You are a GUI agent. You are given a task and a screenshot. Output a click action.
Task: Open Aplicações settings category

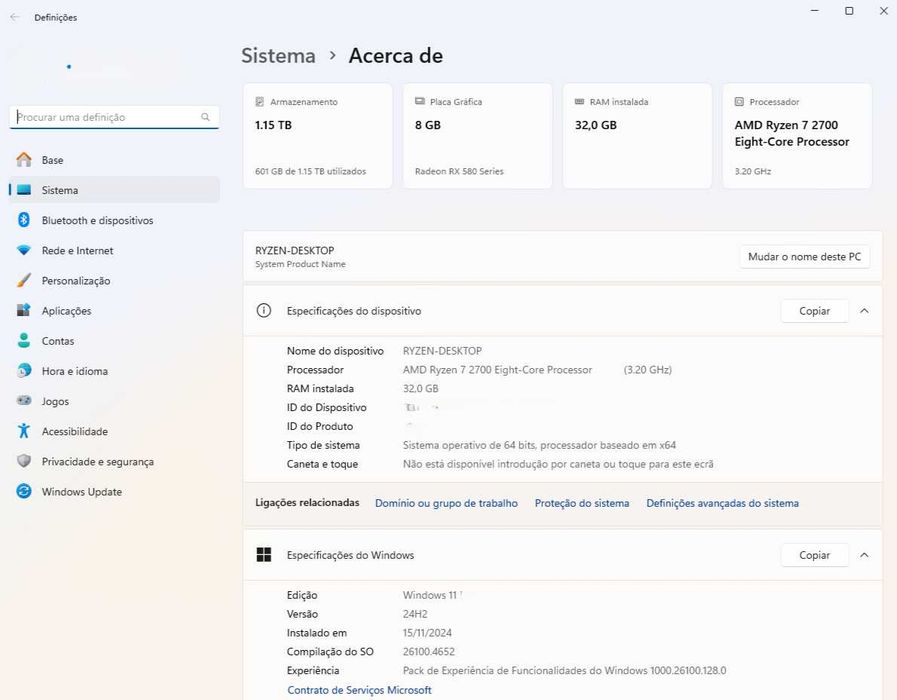click(114, 311)
